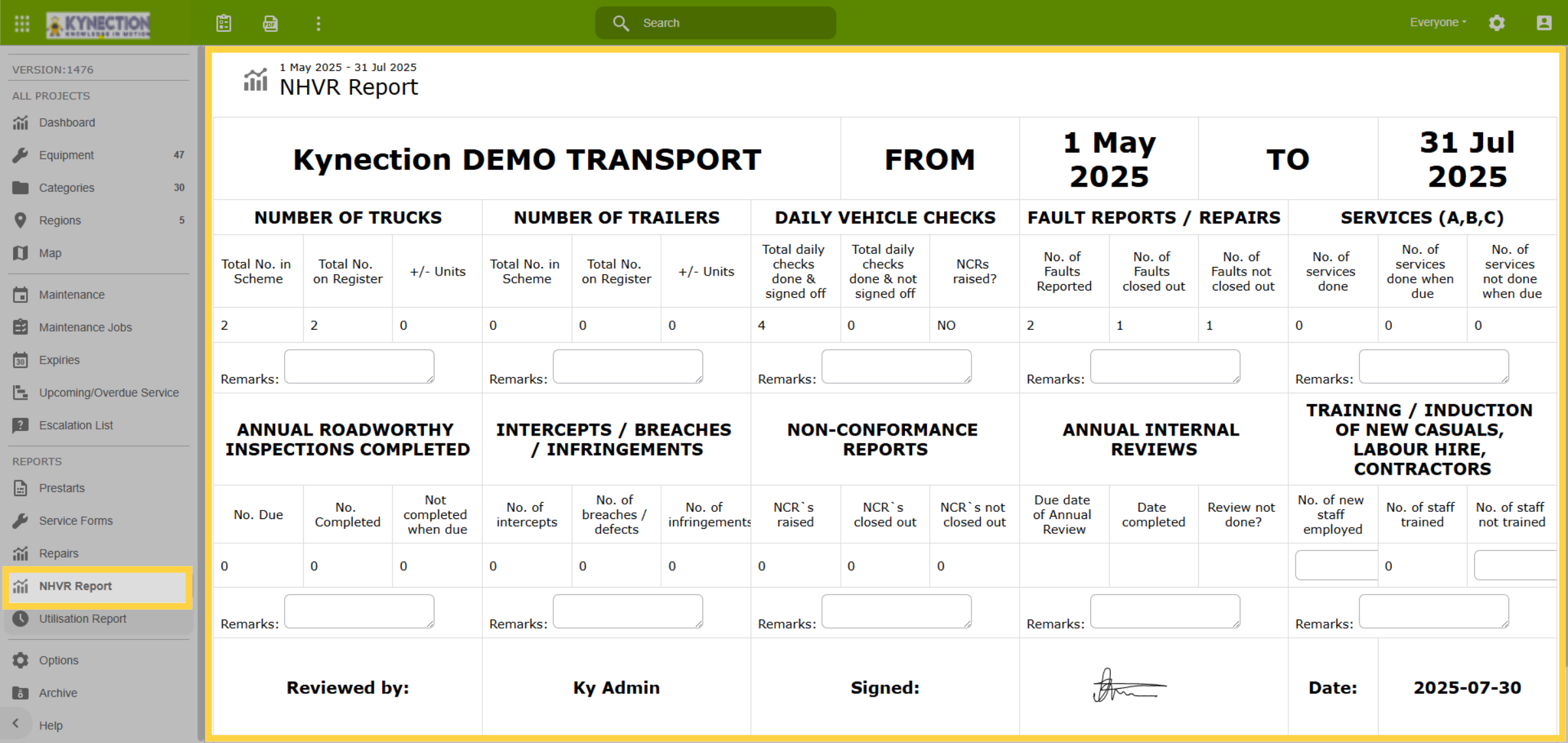Click the Kynection logo
The image size is (1568, 743).
coord(98,25)
